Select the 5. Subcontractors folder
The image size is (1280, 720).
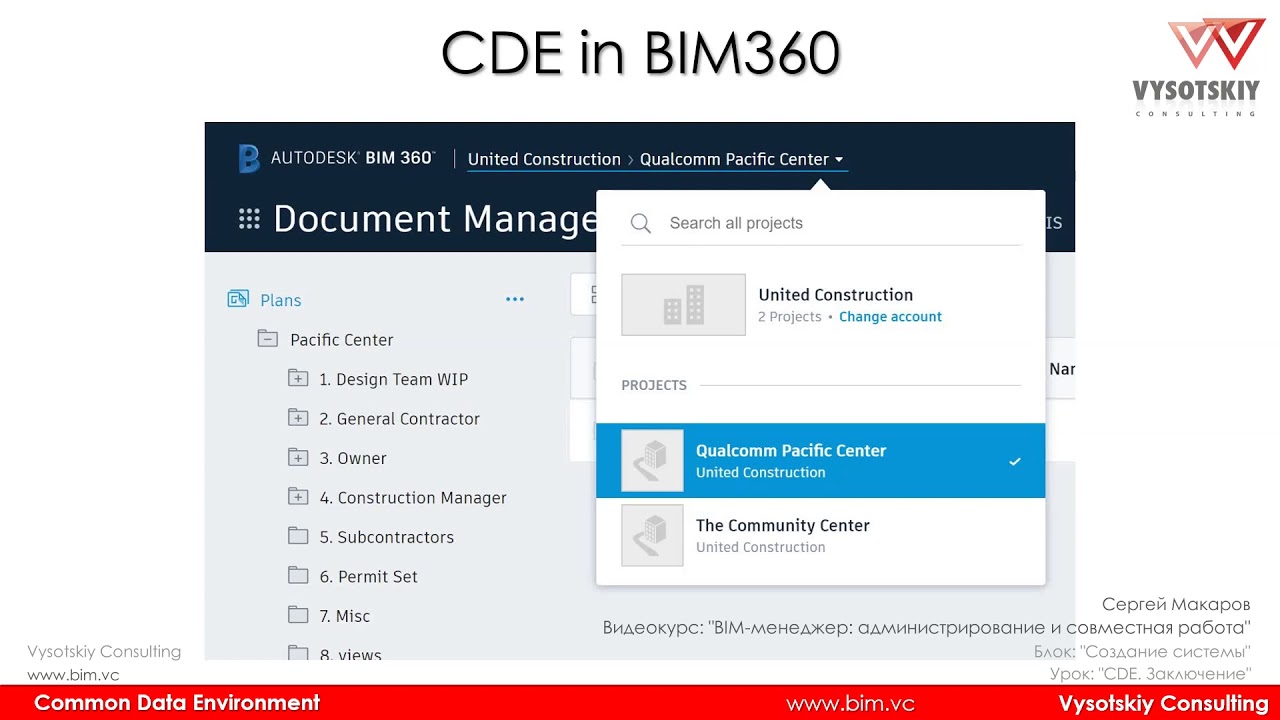tap(386, 537)
